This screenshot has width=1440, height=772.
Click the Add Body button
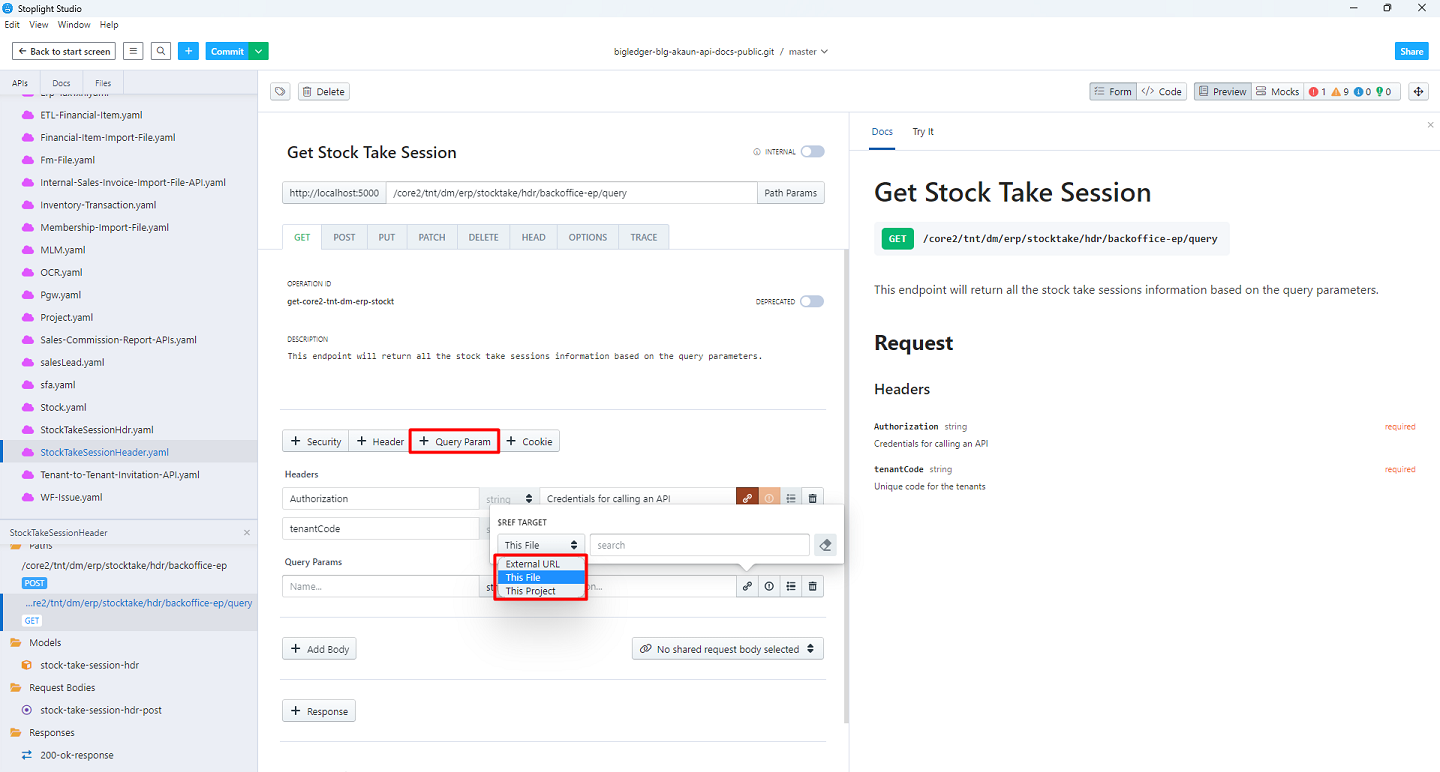(x=319, y=649)
